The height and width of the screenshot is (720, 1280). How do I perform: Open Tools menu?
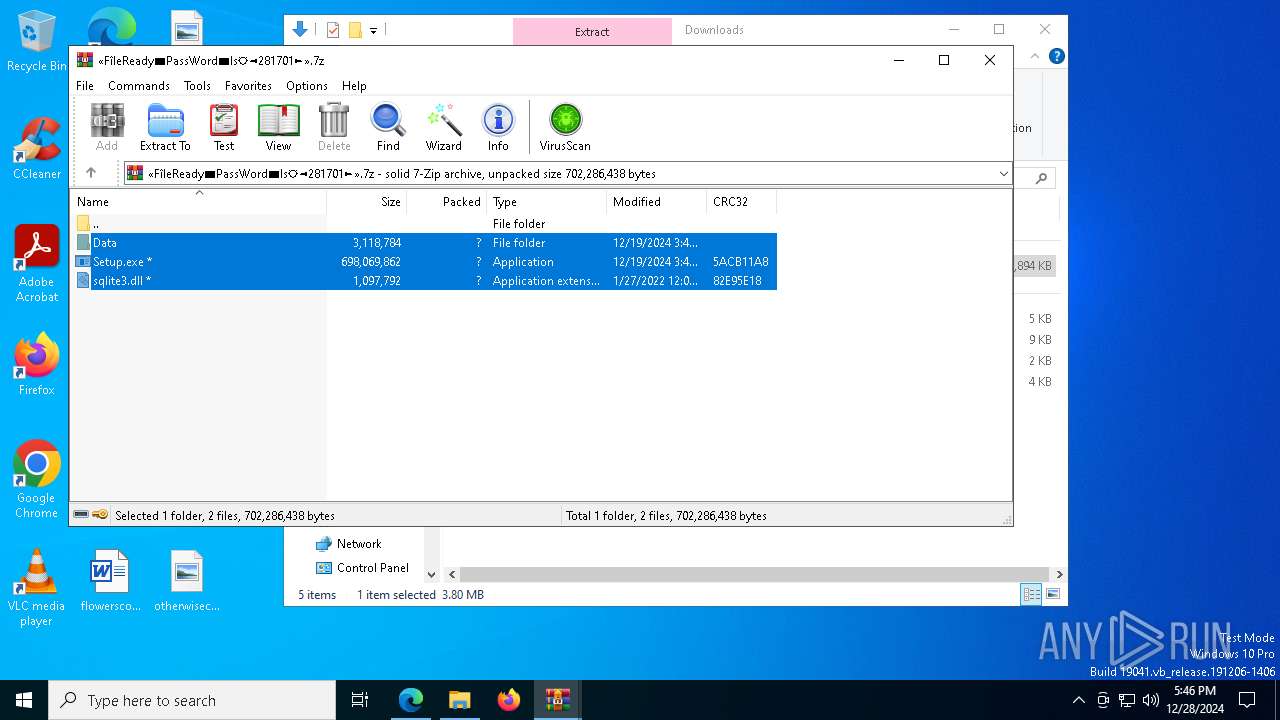pos(197,86)
